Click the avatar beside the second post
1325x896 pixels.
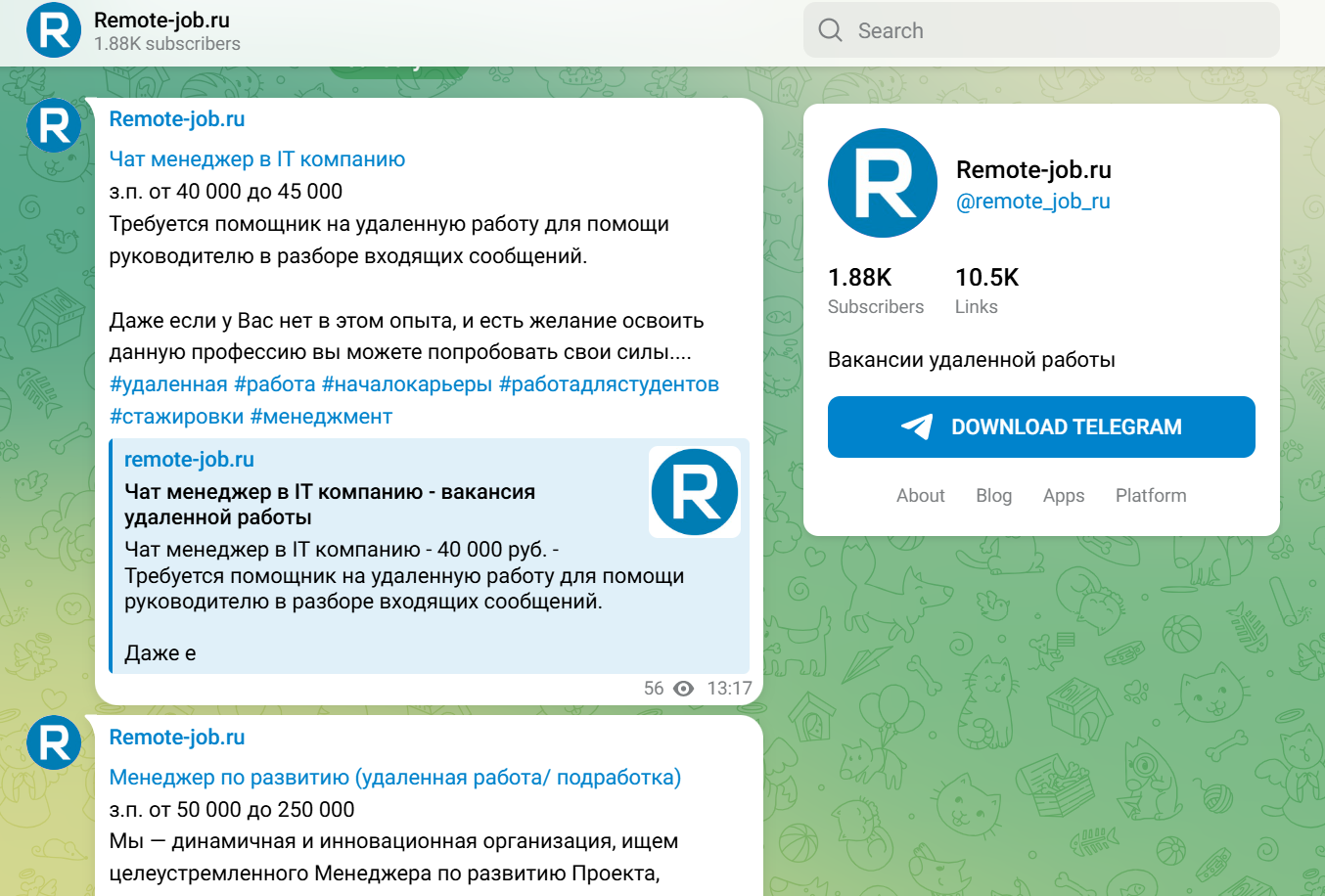tap(54, 742)
